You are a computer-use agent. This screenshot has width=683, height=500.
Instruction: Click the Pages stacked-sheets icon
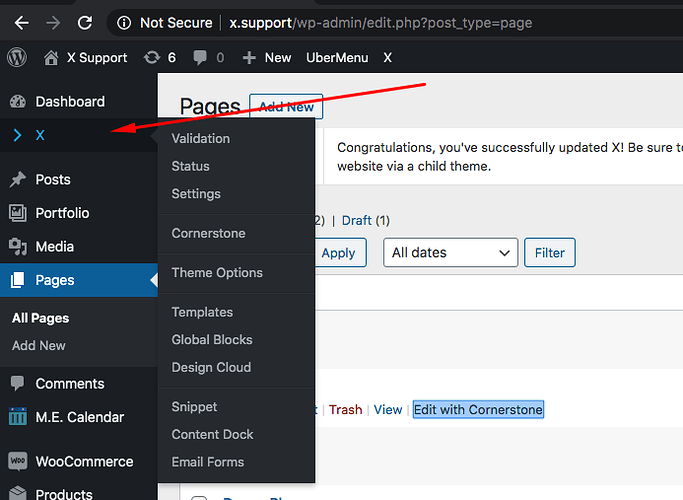tap(17, 280)
